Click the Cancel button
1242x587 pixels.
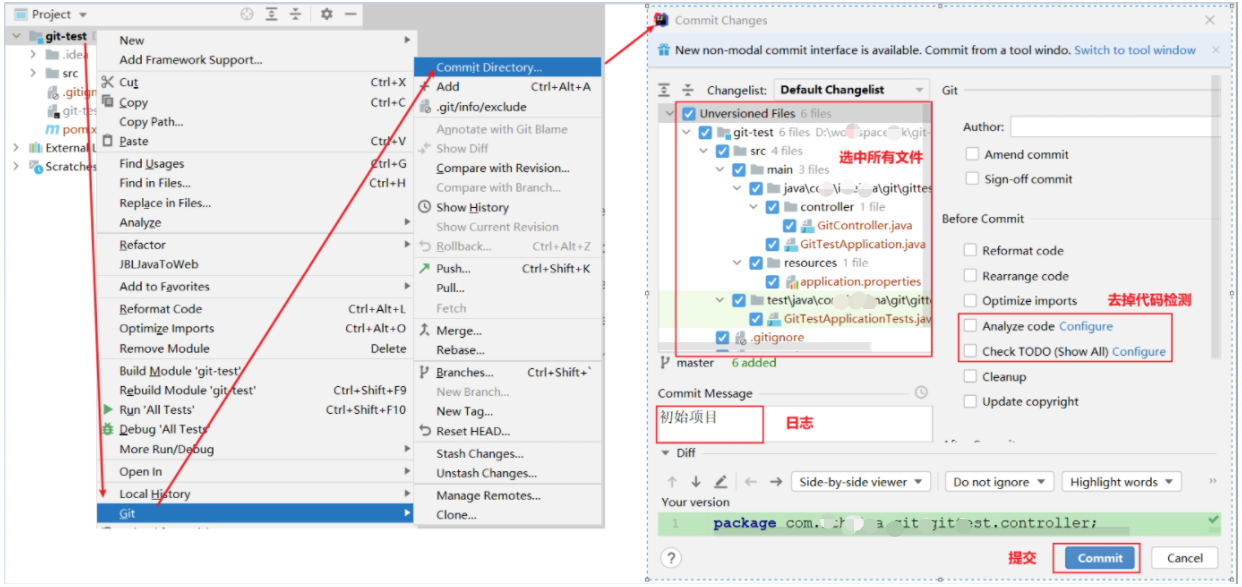[1185, 558]
